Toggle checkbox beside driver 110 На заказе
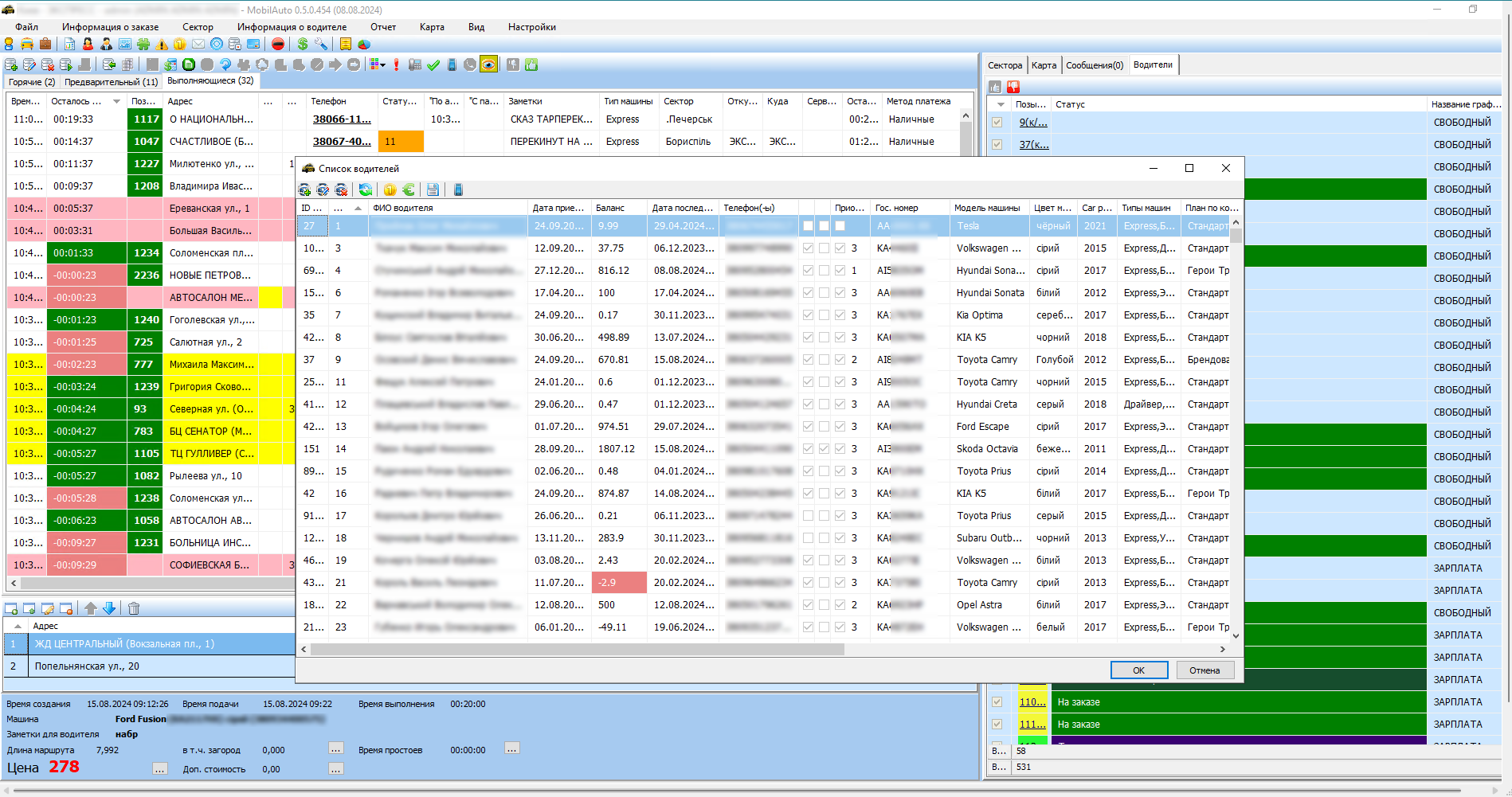This screenshot has height=797, width=1512. pos(997,702)
